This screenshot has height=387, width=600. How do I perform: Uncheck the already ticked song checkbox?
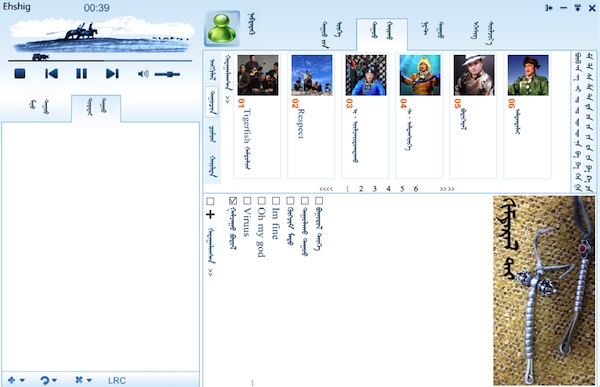pos(233,201)
